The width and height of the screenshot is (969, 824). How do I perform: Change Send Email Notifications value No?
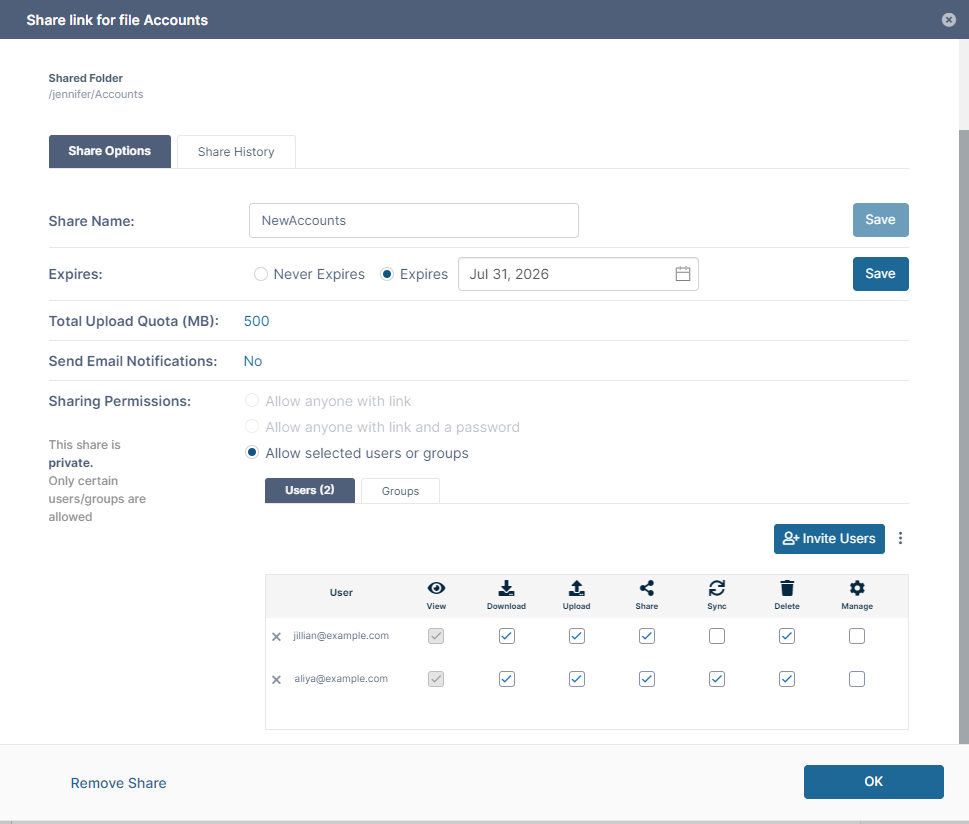[253, 361]
